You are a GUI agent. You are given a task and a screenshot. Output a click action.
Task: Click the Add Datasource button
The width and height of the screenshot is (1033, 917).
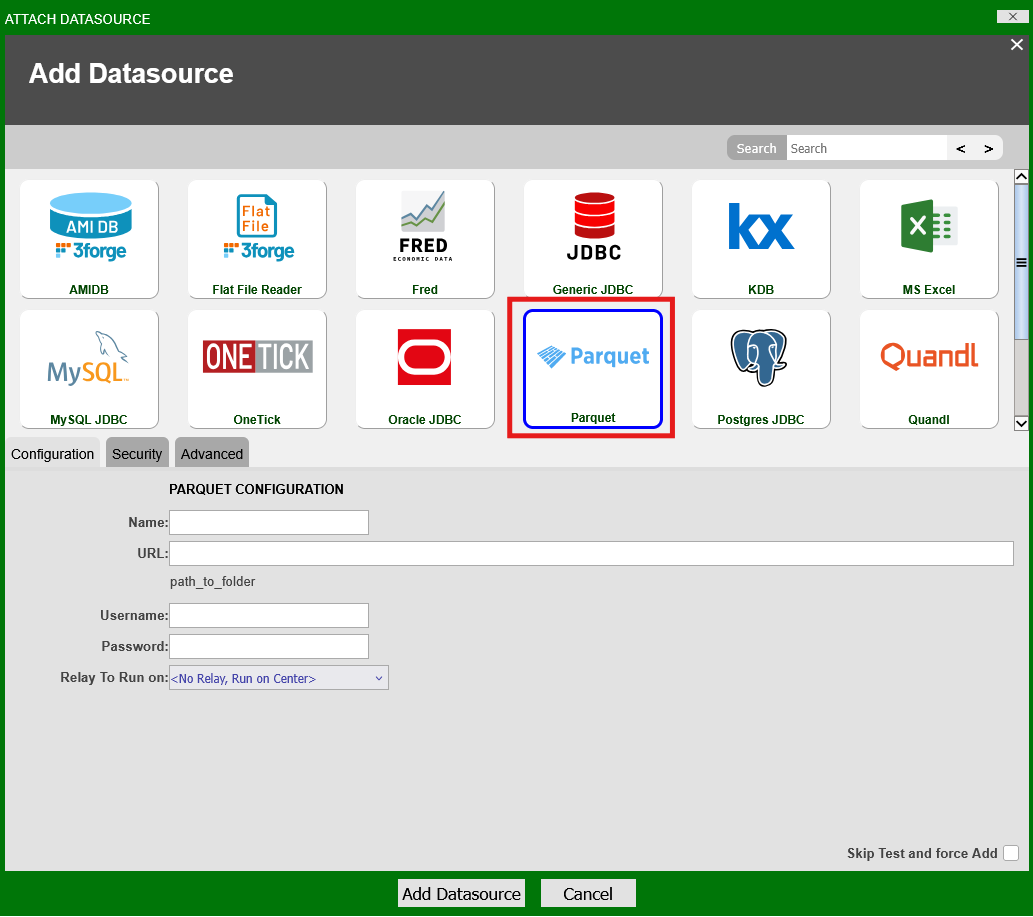click(x=461, y=893)
